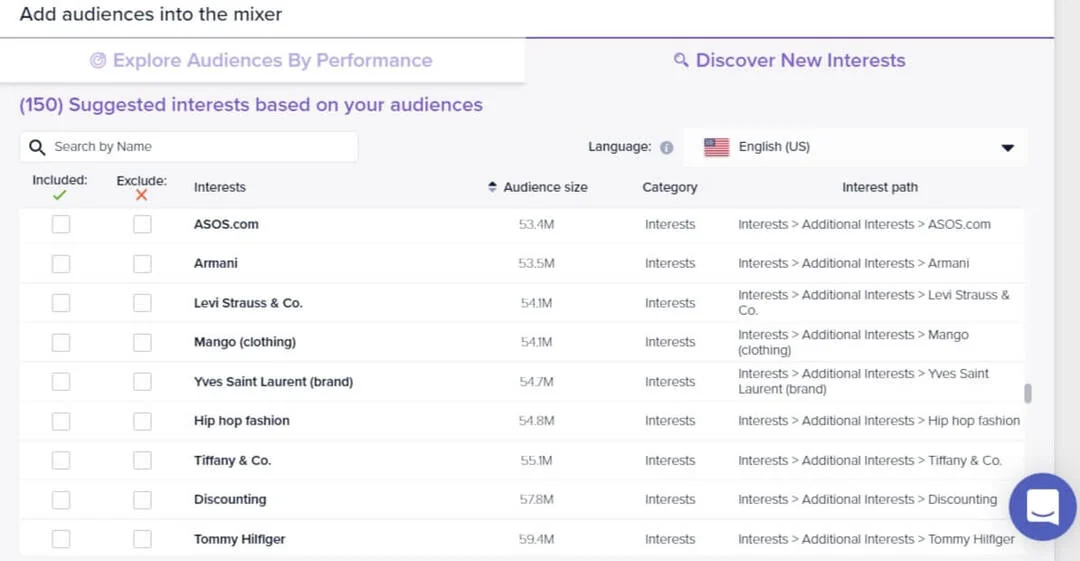Screen dimensions: 1080x561
Task: Click the Interests column header
Action: (220, 187)
